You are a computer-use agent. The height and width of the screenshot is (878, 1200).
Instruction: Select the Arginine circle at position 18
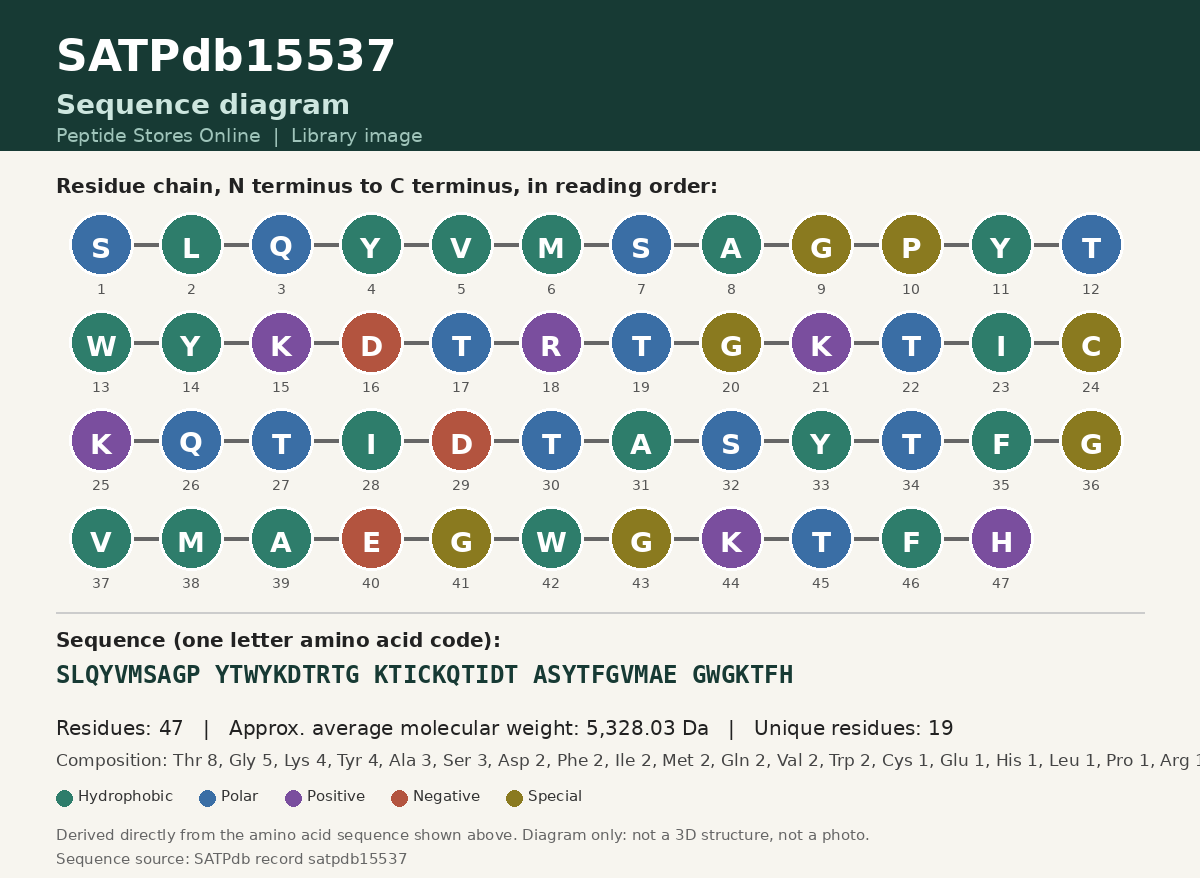[551, 342]
